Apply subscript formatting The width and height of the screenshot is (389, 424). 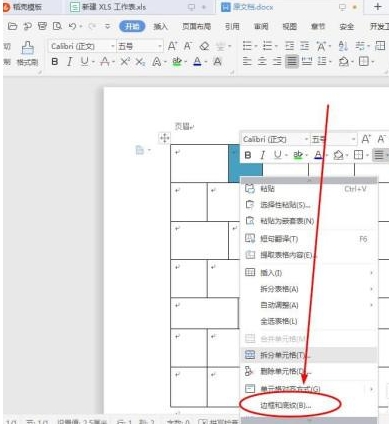tap(140, 62)
